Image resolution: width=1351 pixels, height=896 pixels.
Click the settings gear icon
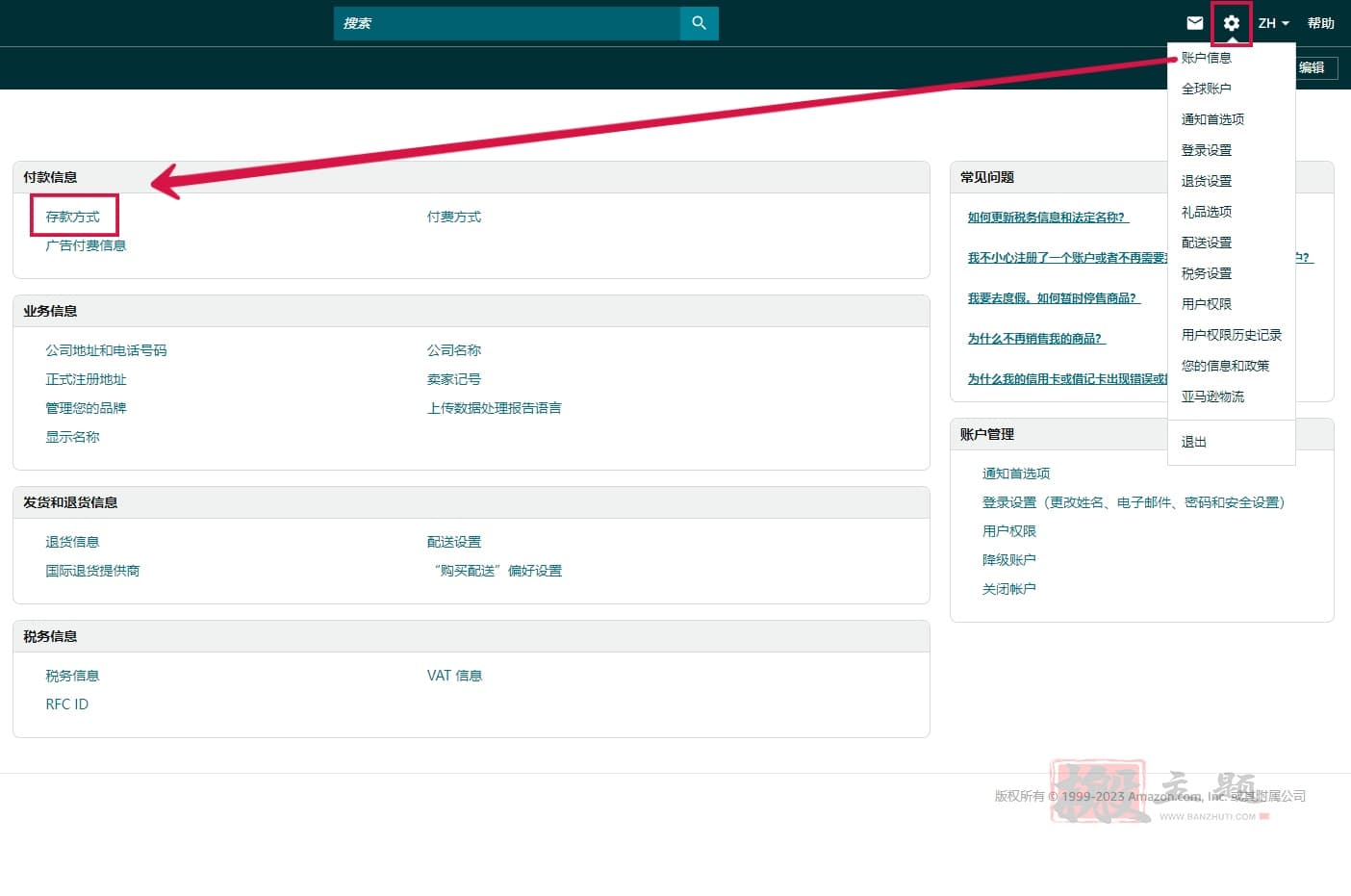[1231, 23]
